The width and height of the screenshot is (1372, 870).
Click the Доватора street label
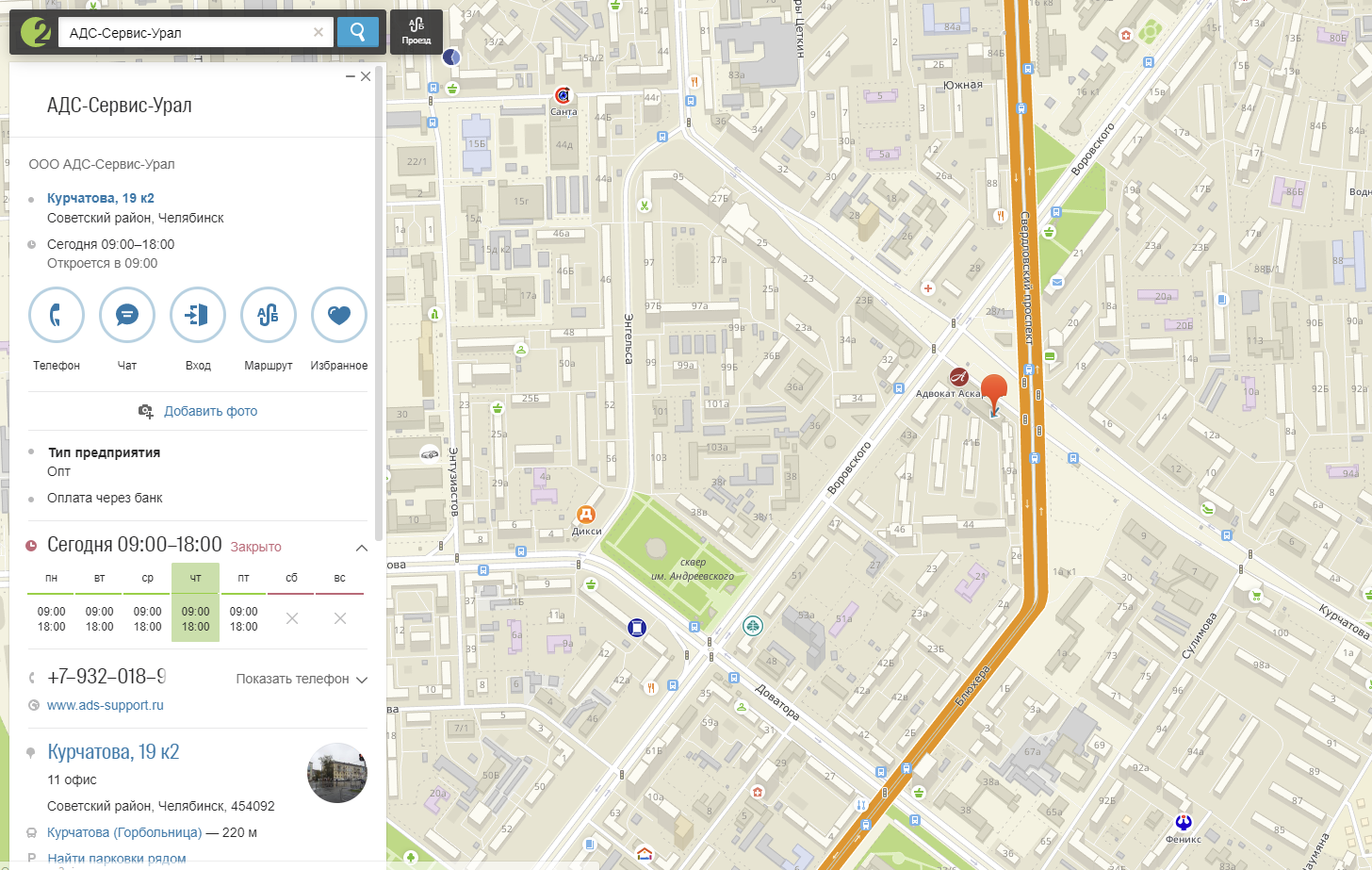[x=777, y=703]
